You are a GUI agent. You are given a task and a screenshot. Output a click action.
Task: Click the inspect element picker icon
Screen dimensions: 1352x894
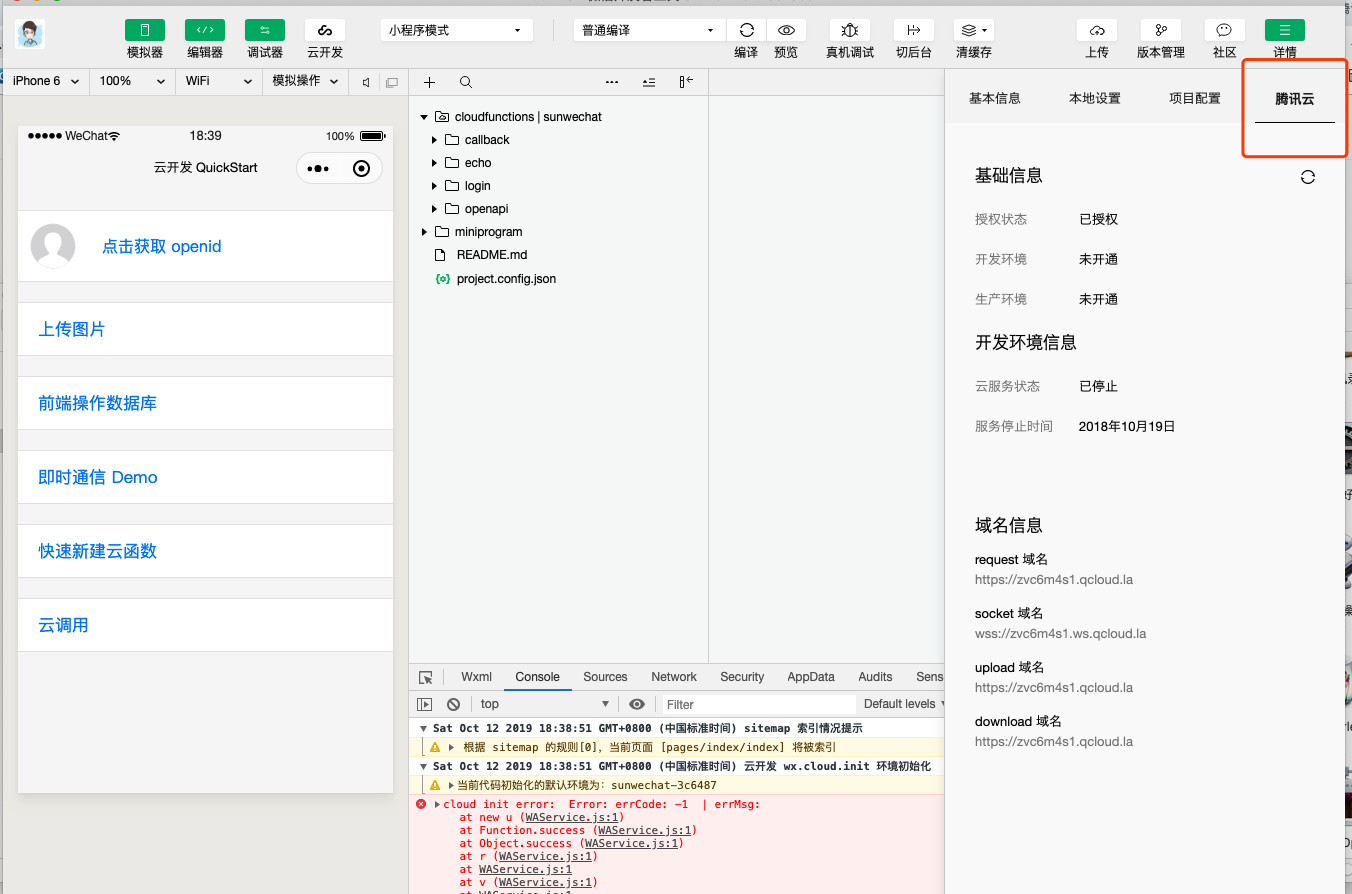point(426,677)
